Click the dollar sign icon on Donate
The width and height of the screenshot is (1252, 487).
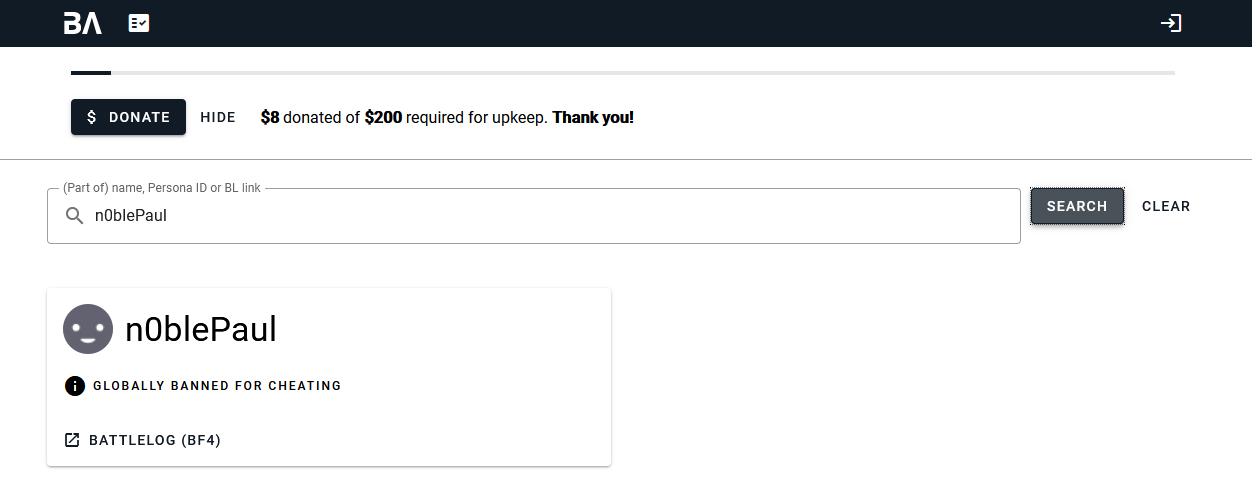pos(92,117)
